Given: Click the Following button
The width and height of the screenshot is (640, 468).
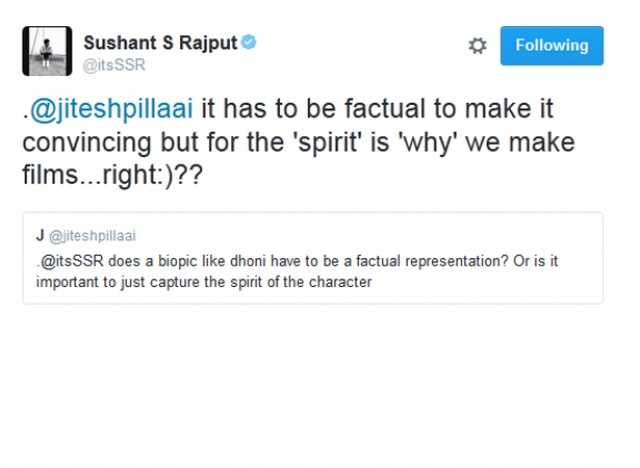Looking at the screenshot, I should pyautogui.click(x=552, y=45).
